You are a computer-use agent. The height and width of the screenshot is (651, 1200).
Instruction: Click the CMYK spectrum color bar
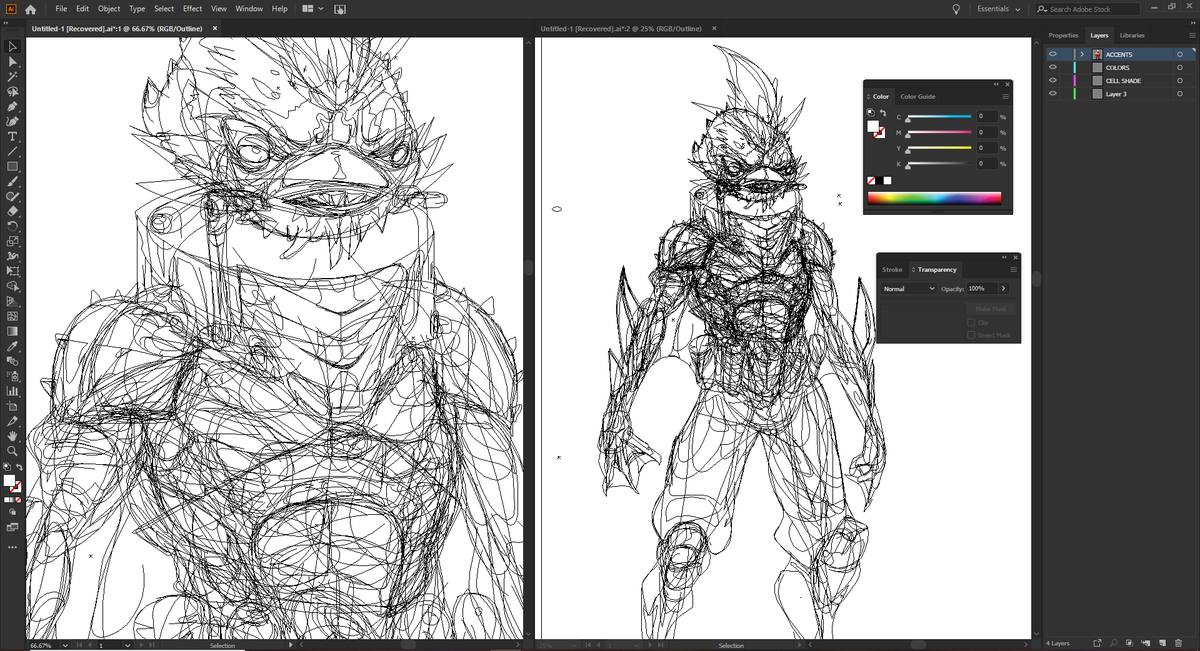coord(934,198)
